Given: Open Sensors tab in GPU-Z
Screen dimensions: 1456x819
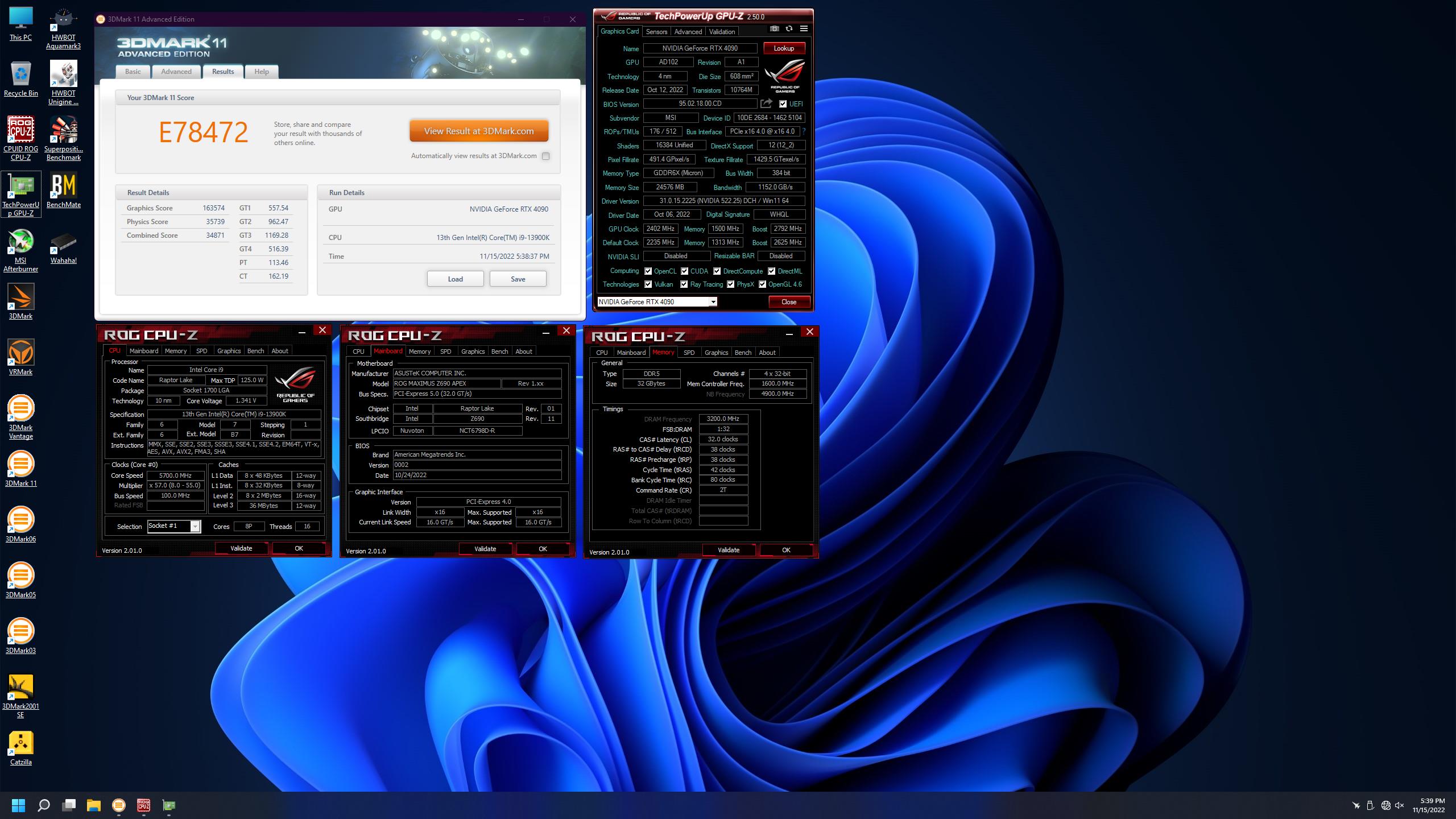Looking at the screenshot, I should (656, 31).
